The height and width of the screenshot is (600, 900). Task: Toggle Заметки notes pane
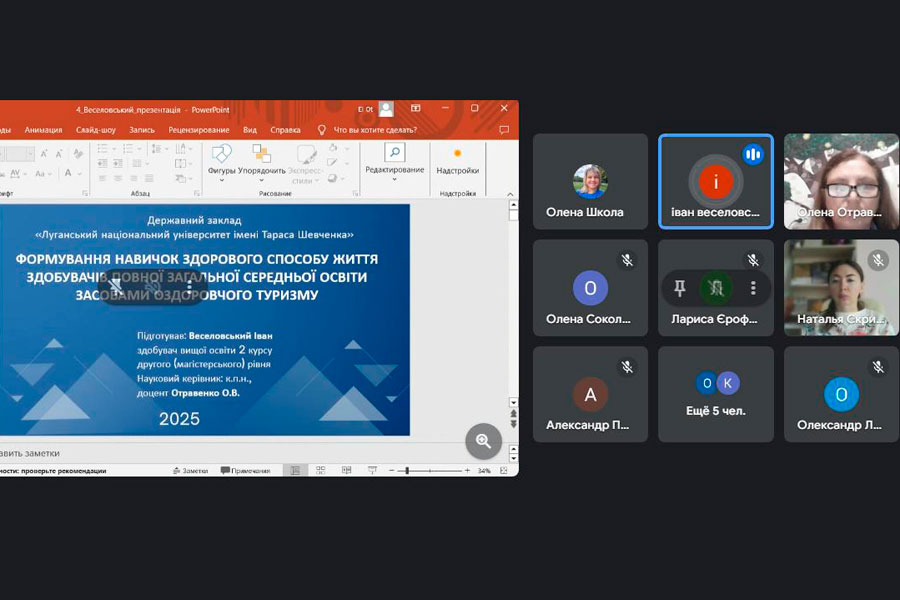click(x=191, y=470)
